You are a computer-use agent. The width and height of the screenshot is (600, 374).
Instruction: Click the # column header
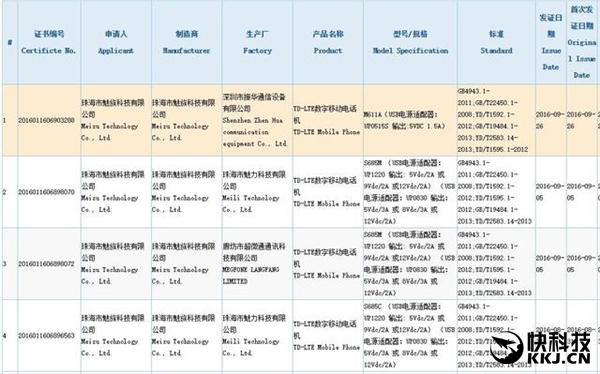point(10,42)
